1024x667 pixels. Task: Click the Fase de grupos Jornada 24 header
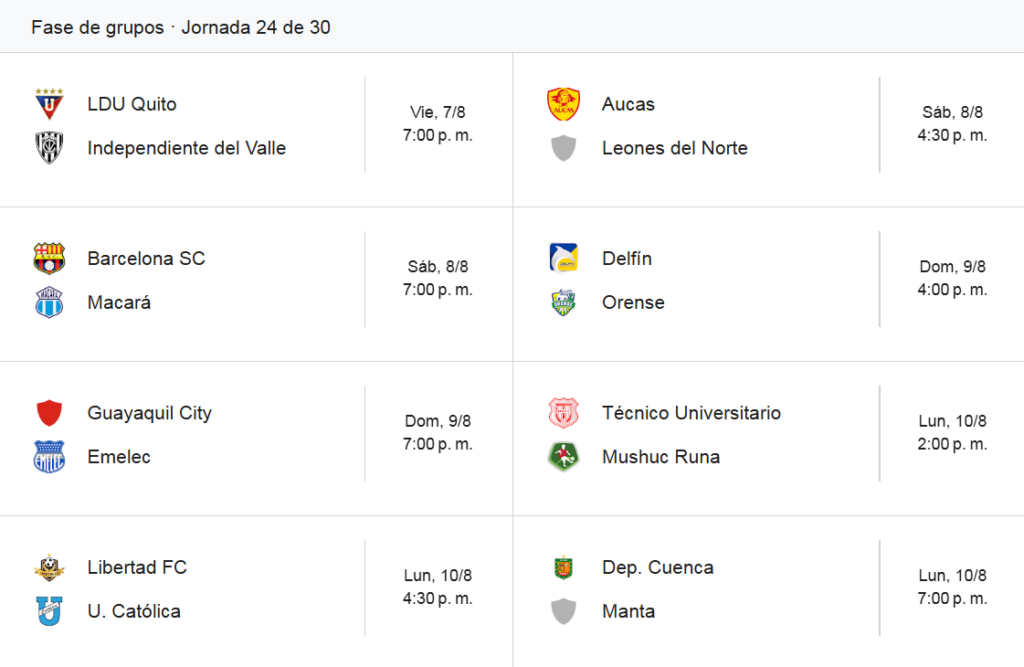pos(181,27)
